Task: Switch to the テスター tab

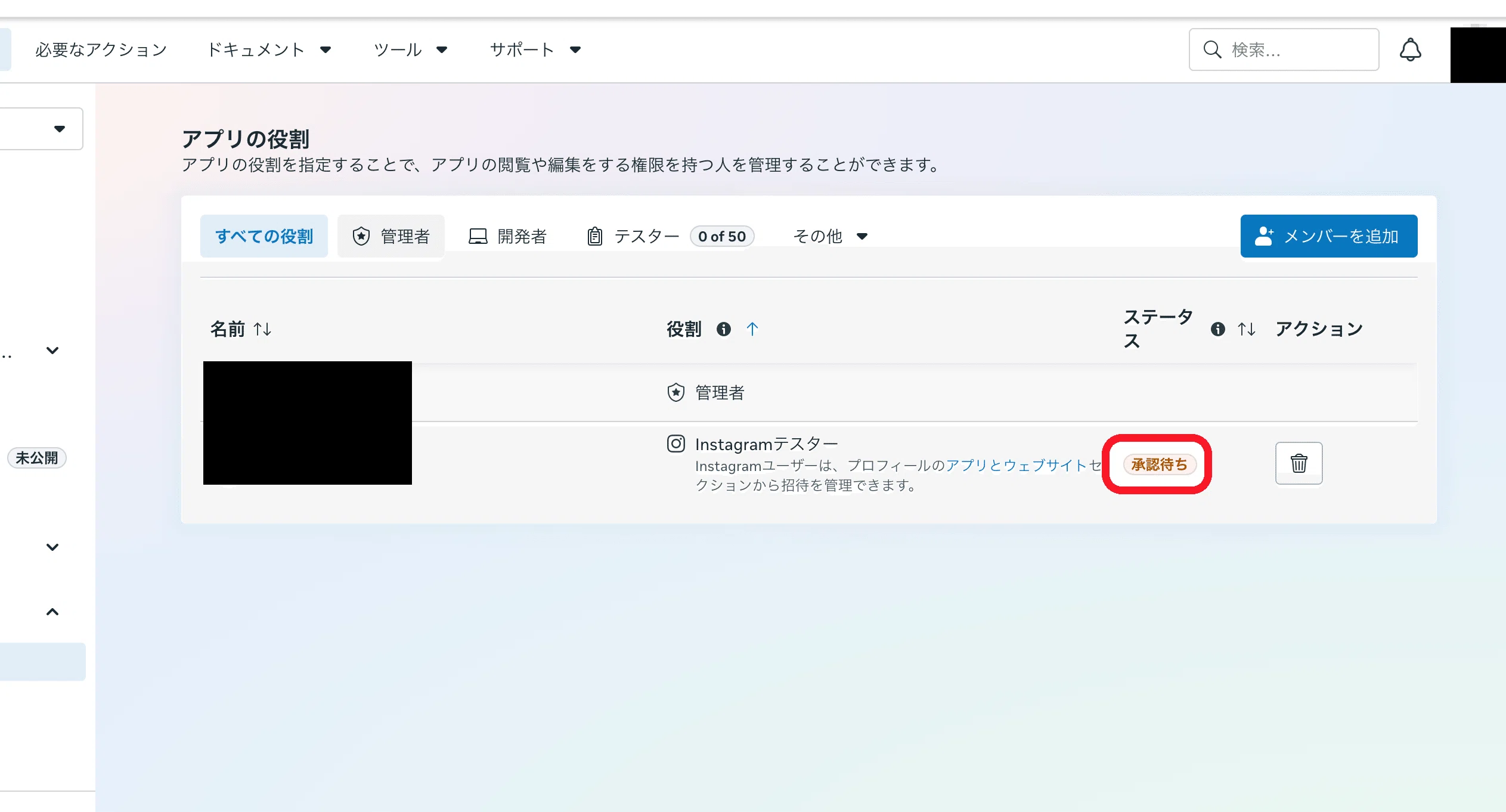Action: (x=670, y=237)
